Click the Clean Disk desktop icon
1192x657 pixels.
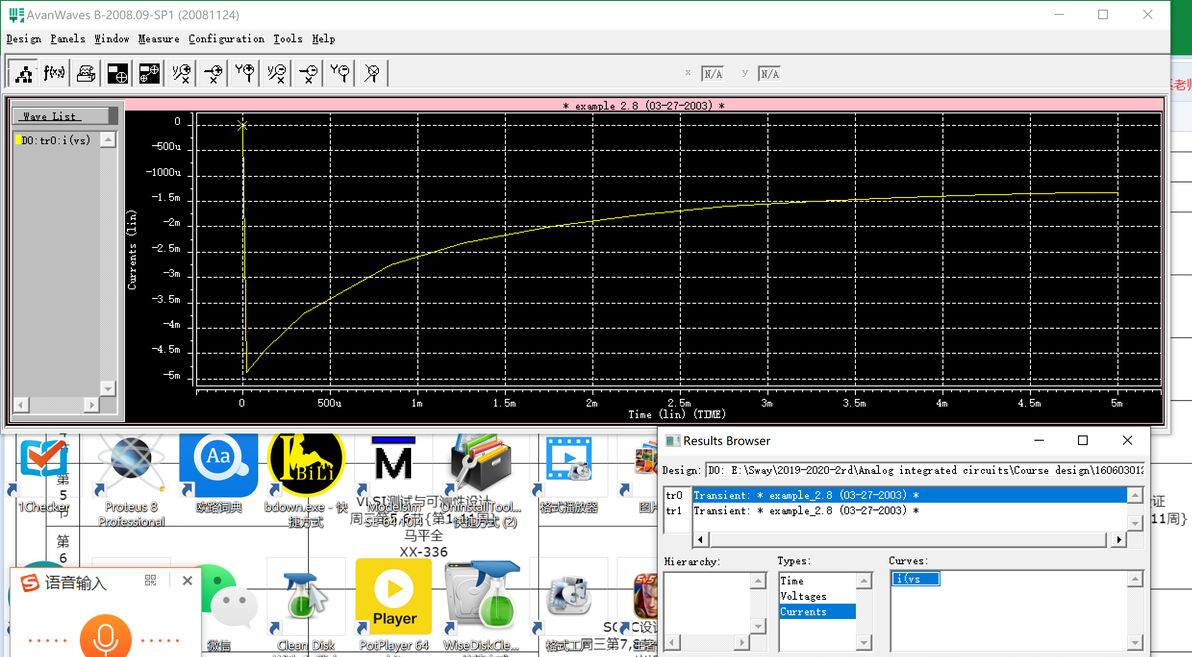(306, 605)
